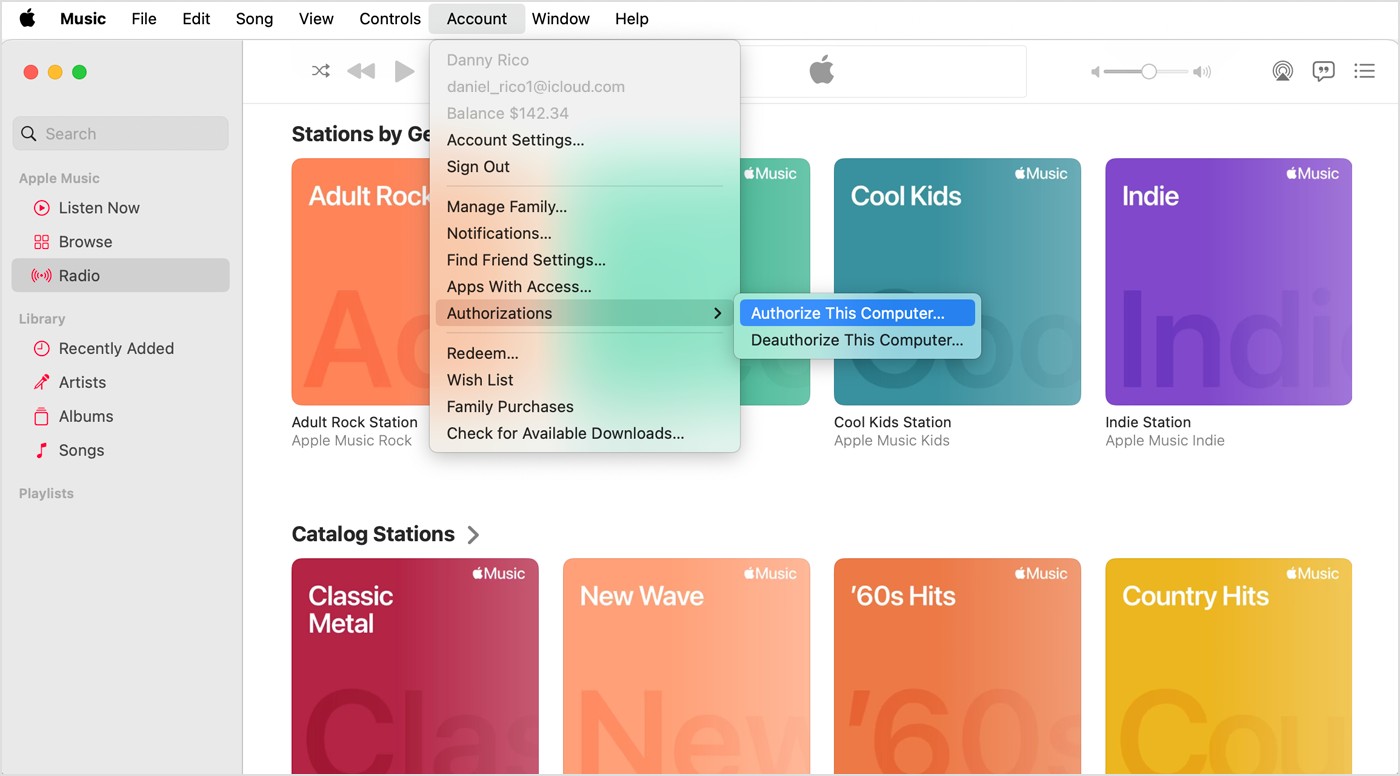Viewport: 1400px width, 776px height.
Task: Click Cool Kids Station title text
Action: coord(892,422)
